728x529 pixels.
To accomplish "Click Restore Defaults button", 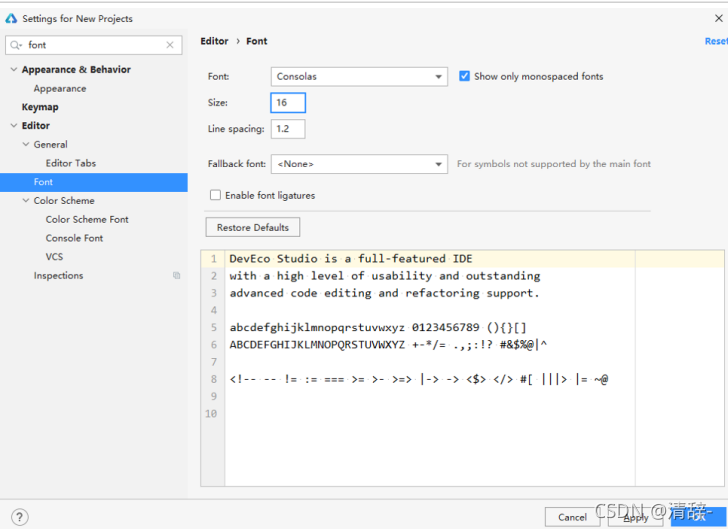I will tap(253, 227).
